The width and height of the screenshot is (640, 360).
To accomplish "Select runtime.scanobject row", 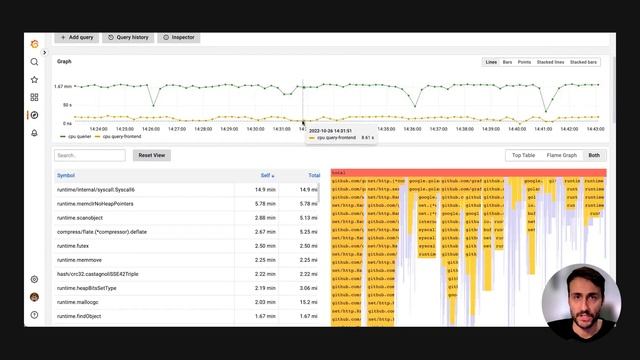I will pyautogui.click(x=186, y=218).
